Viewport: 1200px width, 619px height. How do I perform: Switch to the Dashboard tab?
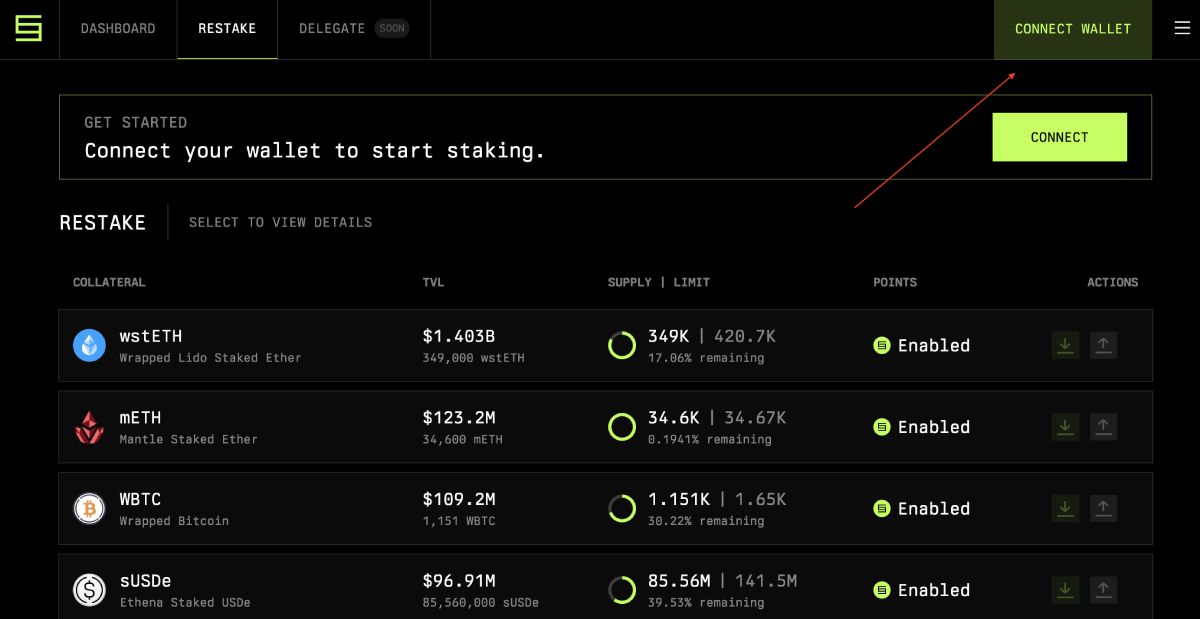pos(118,29)
